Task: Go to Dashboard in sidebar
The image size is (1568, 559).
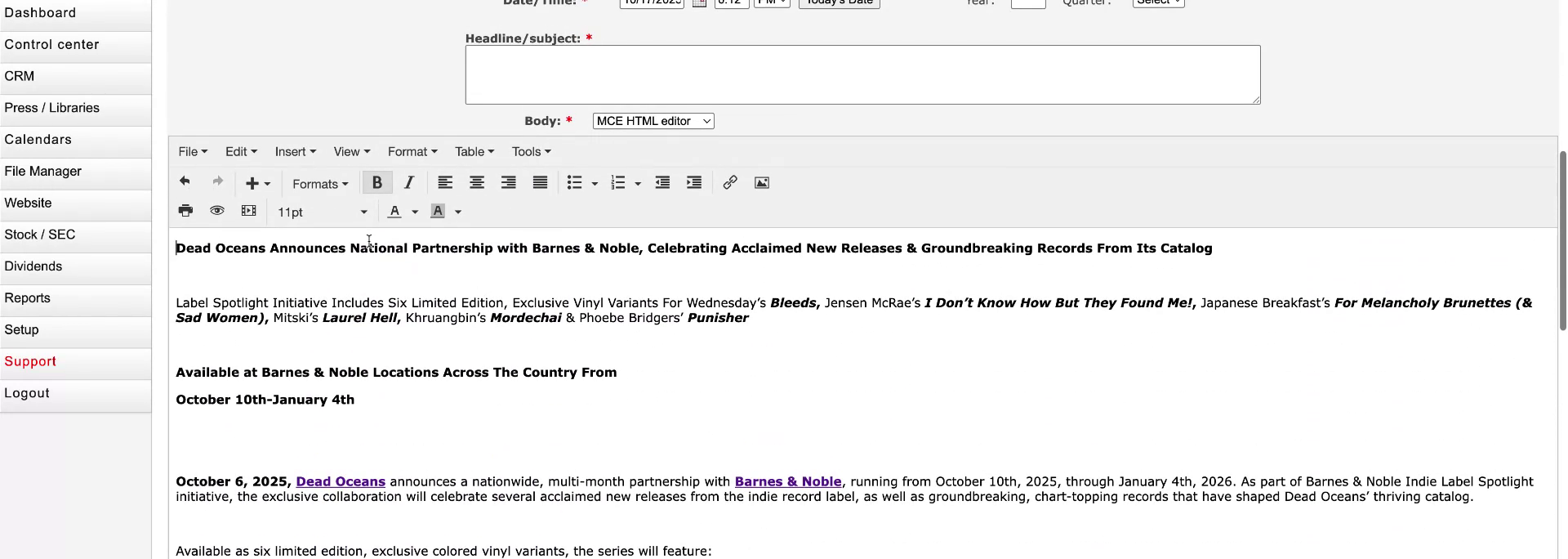Action: point(75,13)
